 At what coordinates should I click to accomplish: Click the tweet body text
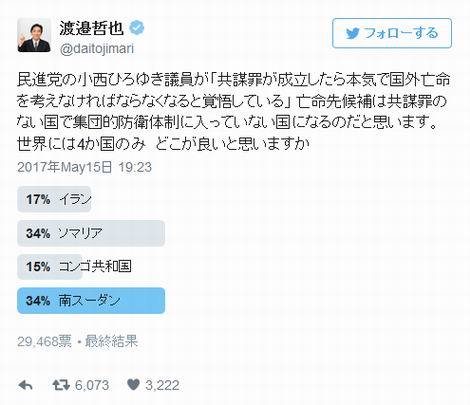[x=234, y=112]
